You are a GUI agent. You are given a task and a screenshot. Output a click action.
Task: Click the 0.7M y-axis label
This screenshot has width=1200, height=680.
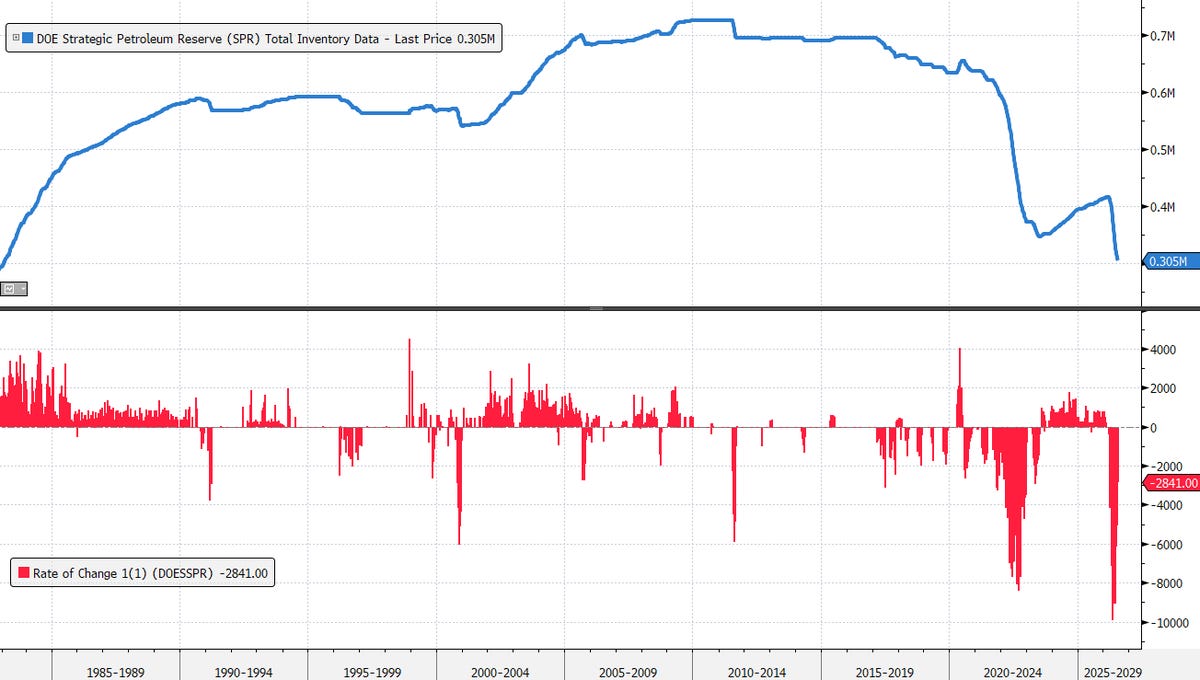tap(1163, 36)
